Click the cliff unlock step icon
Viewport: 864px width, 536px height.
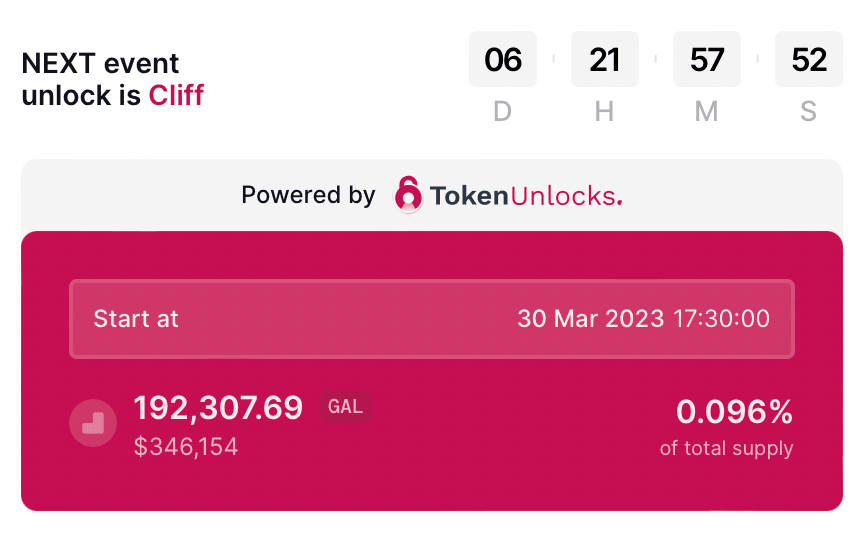[93, 423]
